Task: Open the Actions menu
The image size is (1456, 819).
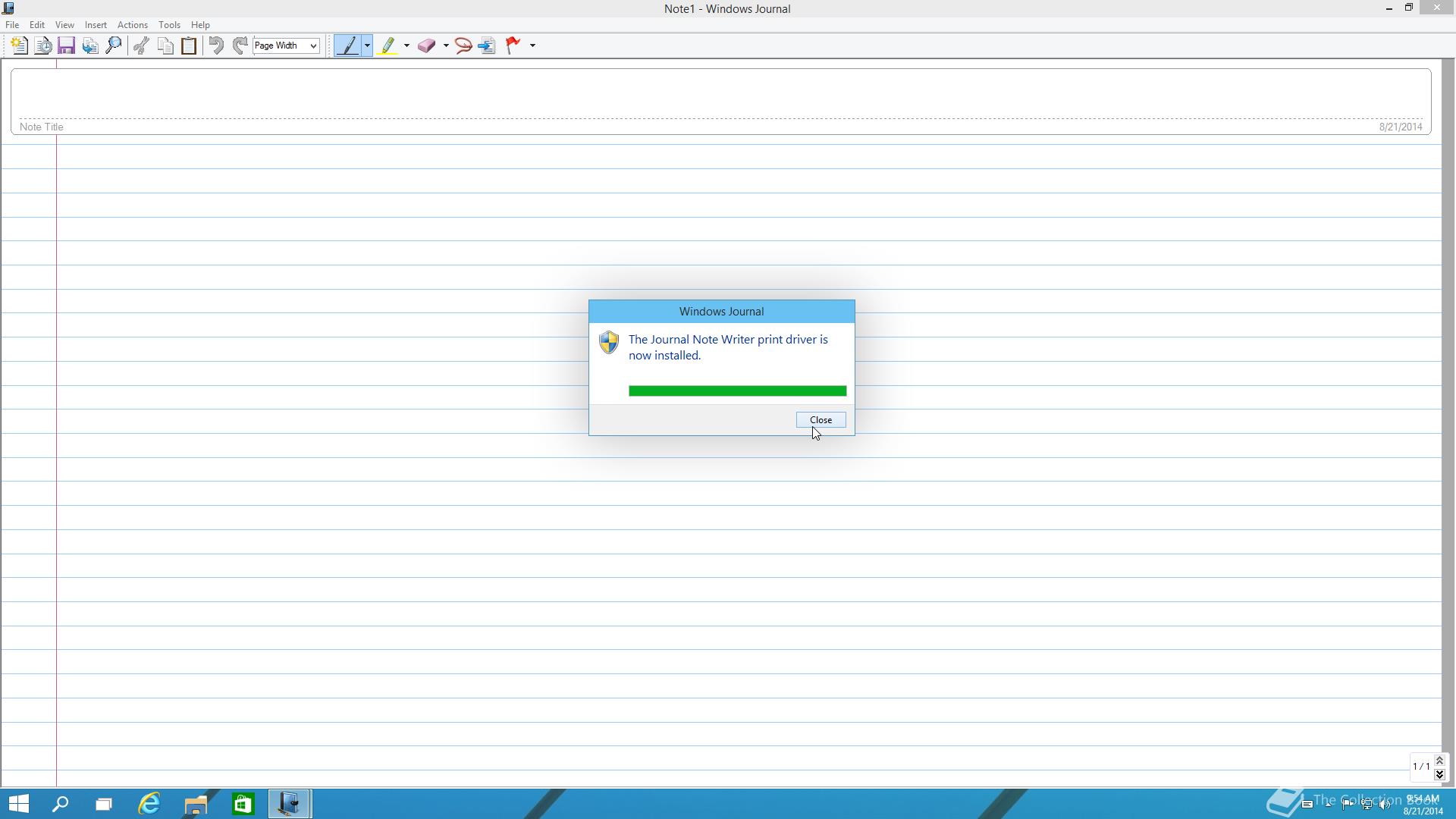Action: [133, 25]
